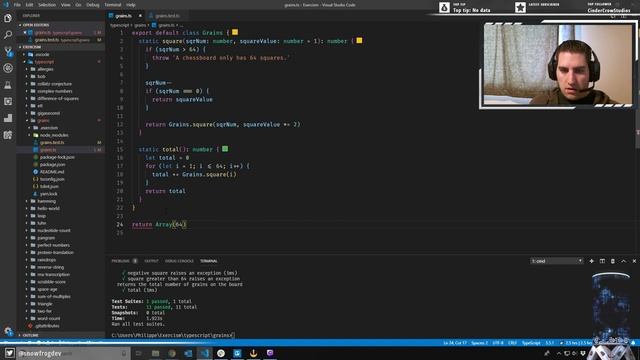
Task: Open the terminal selector dropdown
Action: point(556,261)
